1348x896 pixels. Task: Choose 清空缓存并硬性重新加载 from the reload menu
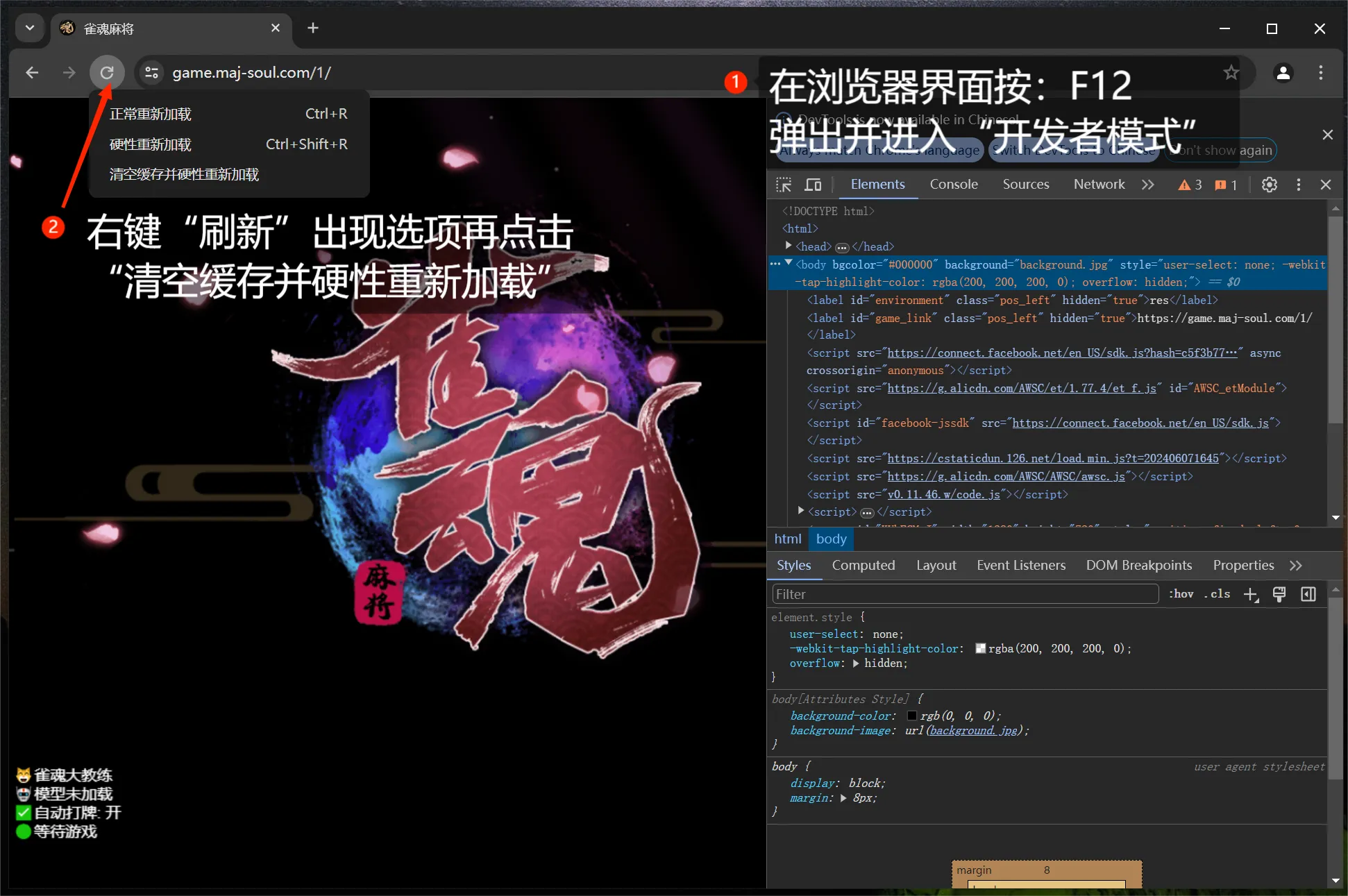pyautogui.click(x=229, y=174)
